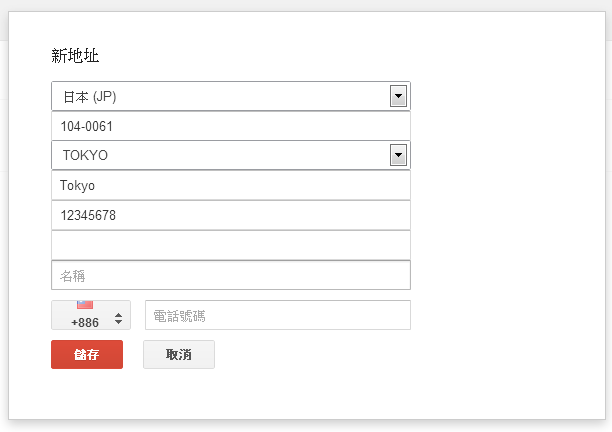Select the +886 dialing code text
This screenshot has height=432, width=612.
pyautogui.click(x=85, y=323)
